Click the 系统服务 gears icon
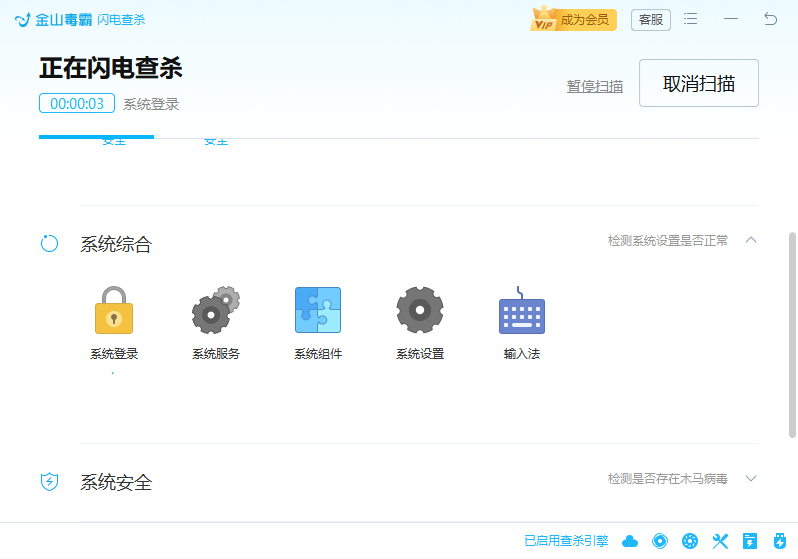 point(215,310)
